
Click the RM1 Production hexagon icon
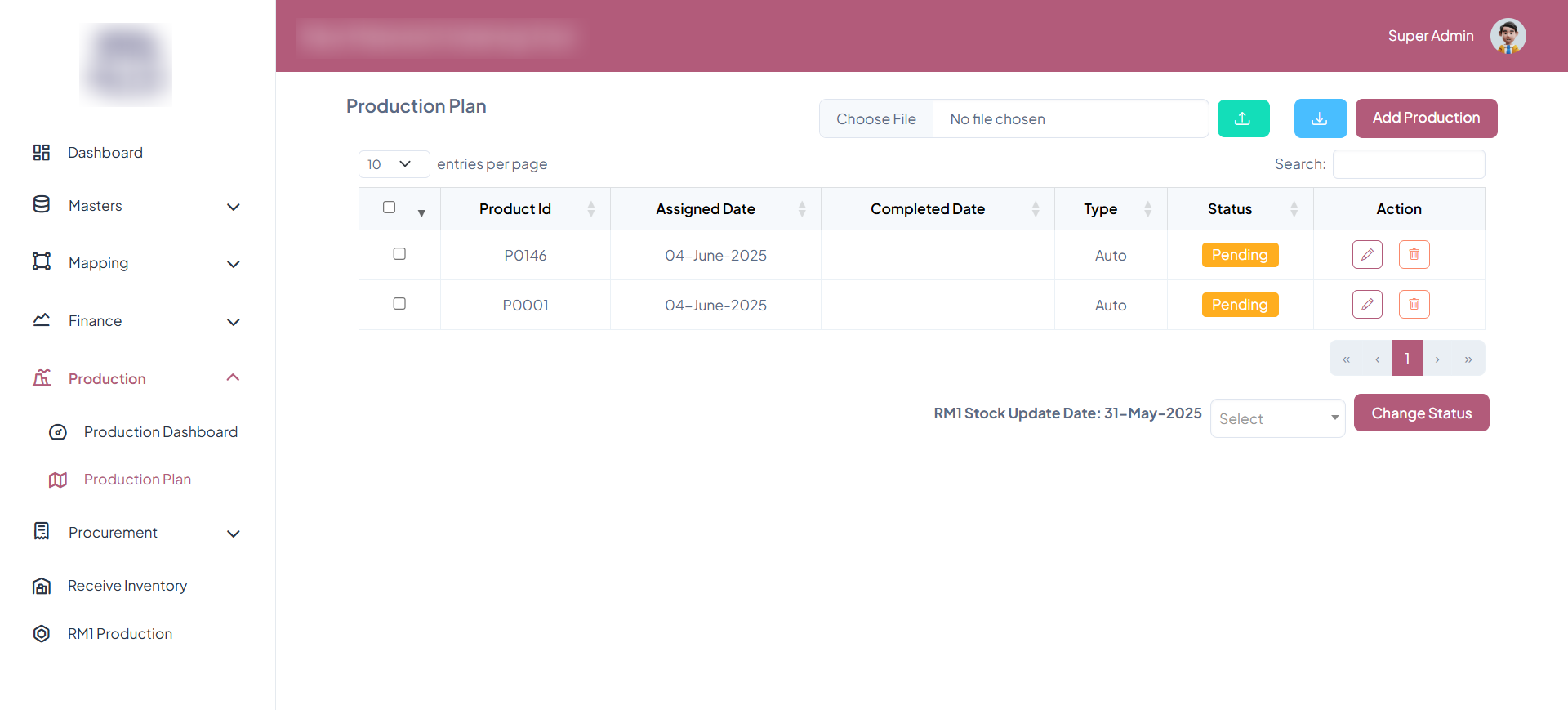coord(42,633)
